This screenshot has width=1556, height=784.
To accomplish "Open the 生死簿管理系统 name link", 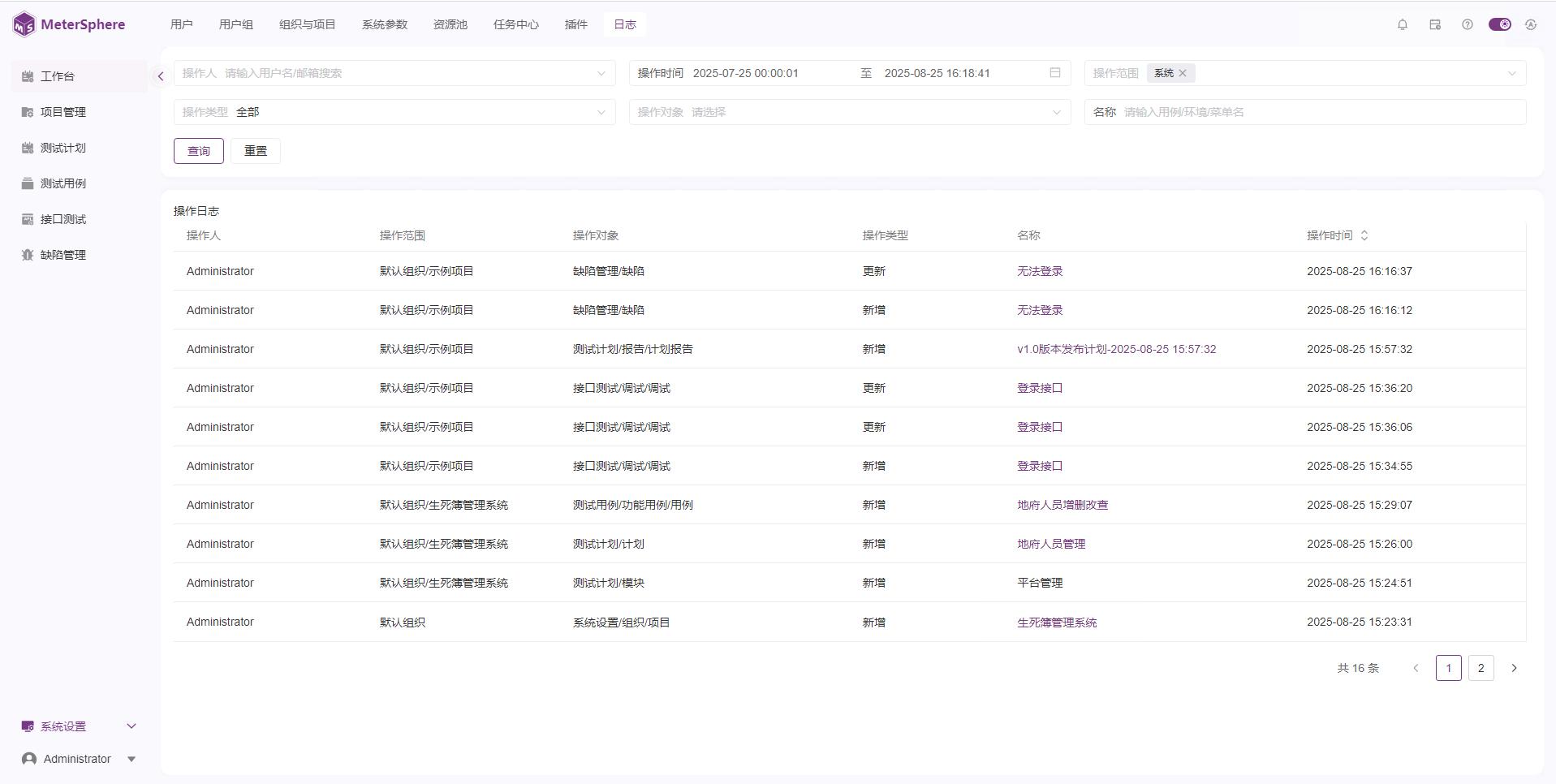I will click(1057, 622).
